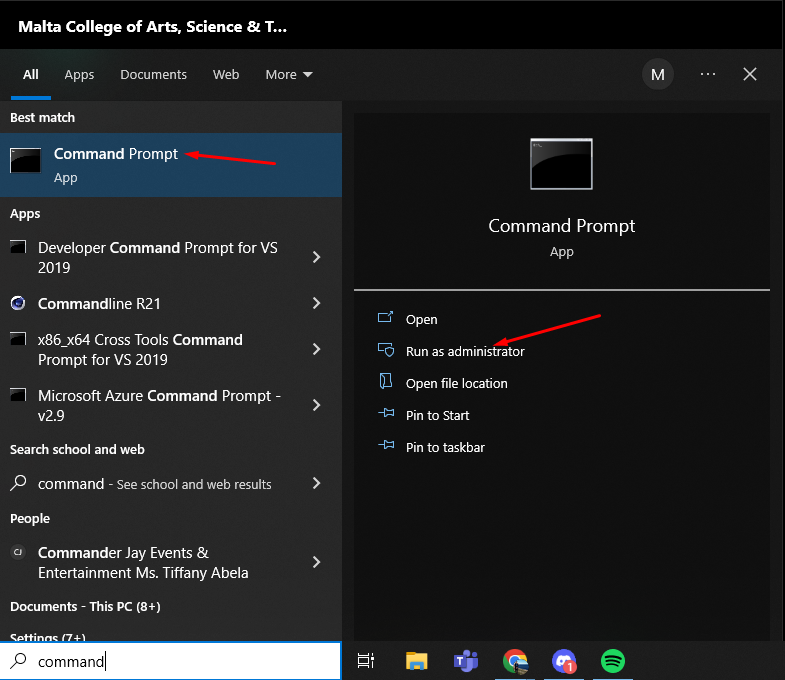Expand Microsoft Azure Command Prompt options
This screenshot has width=785, height=680.
pos(316,405)
